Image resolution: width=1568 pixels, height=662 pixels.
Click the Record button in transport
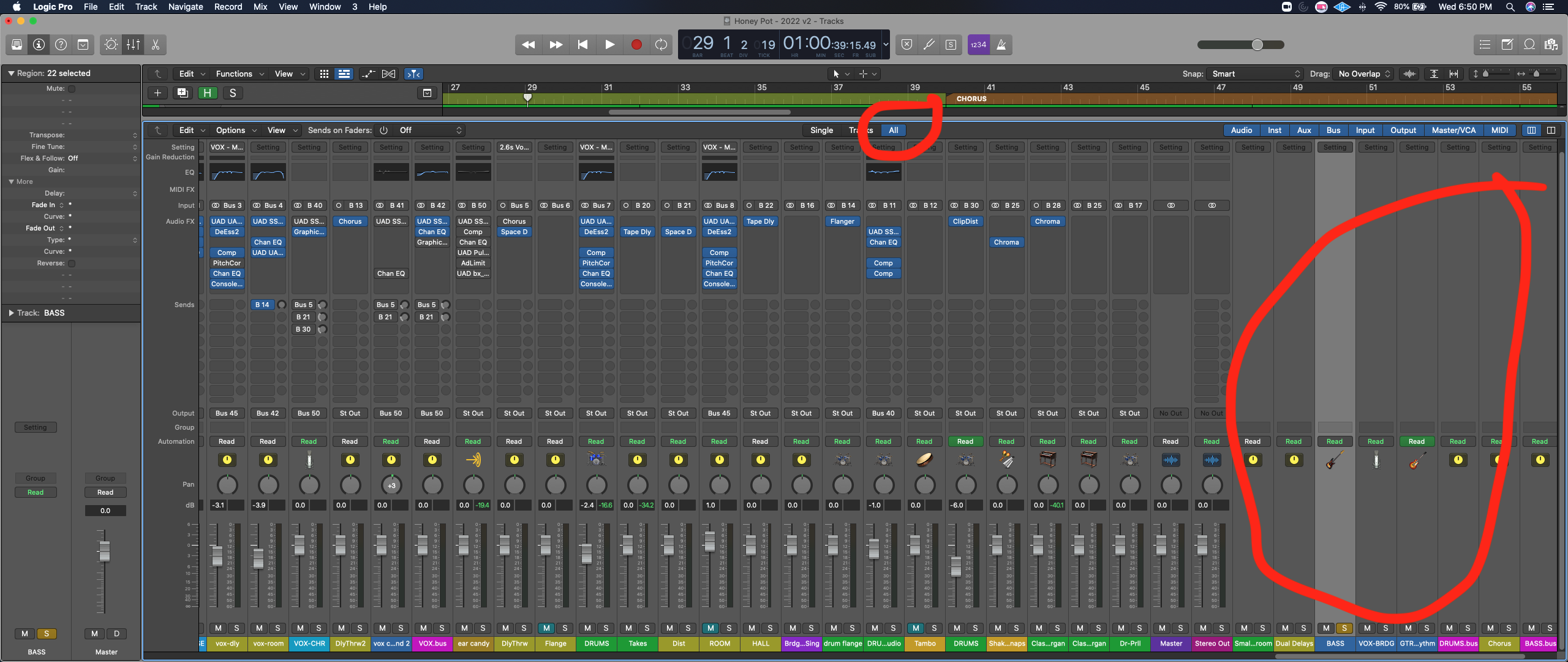[x=636, y=45]
